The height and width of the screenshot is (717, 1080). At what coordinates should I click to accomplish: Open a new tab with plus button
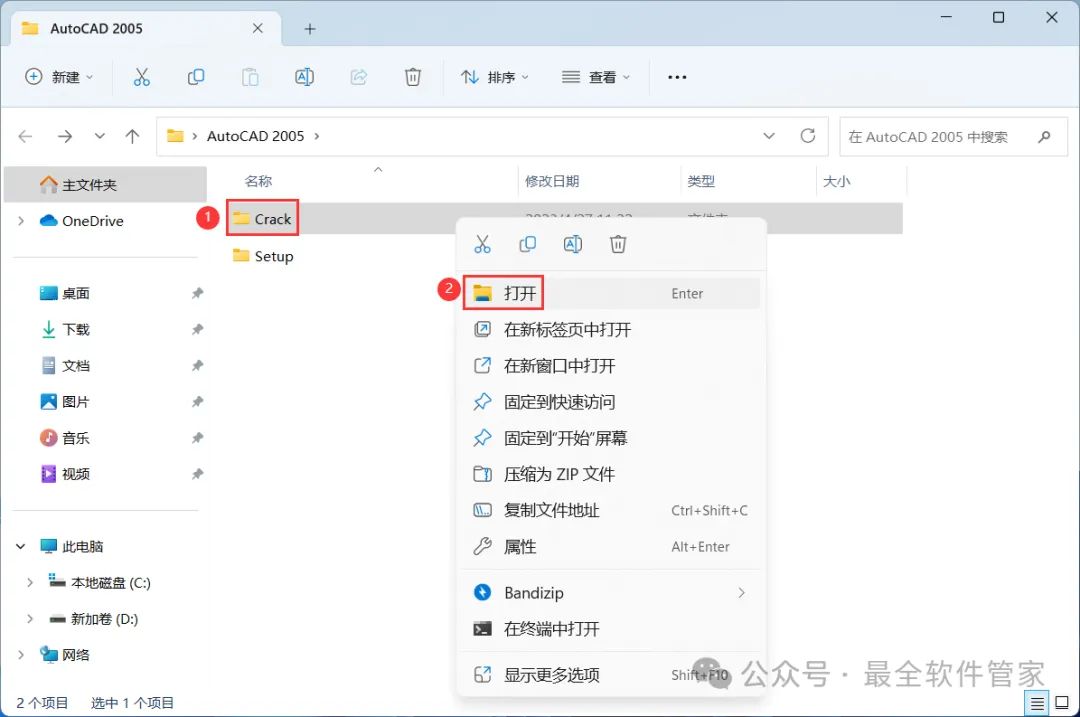click(310, 29)
